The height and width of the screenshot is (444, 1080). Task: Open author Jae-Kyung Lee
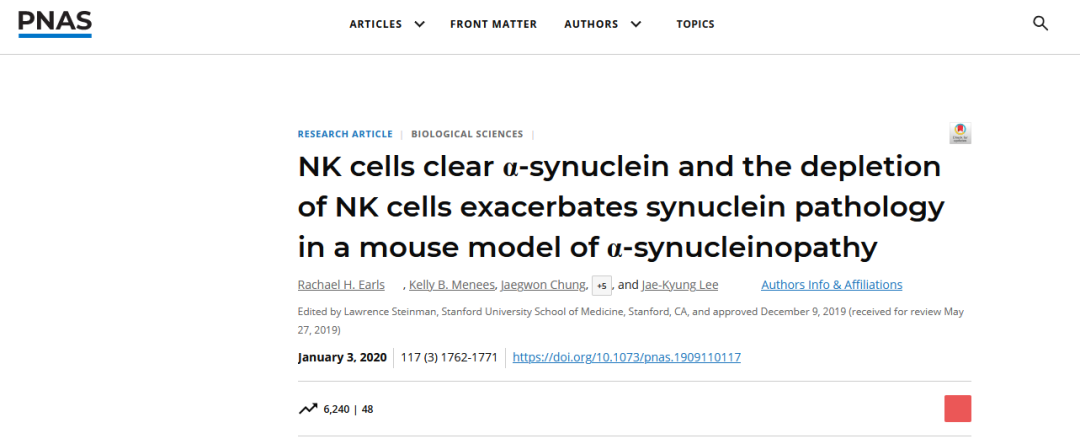click(x=680, y=285)
